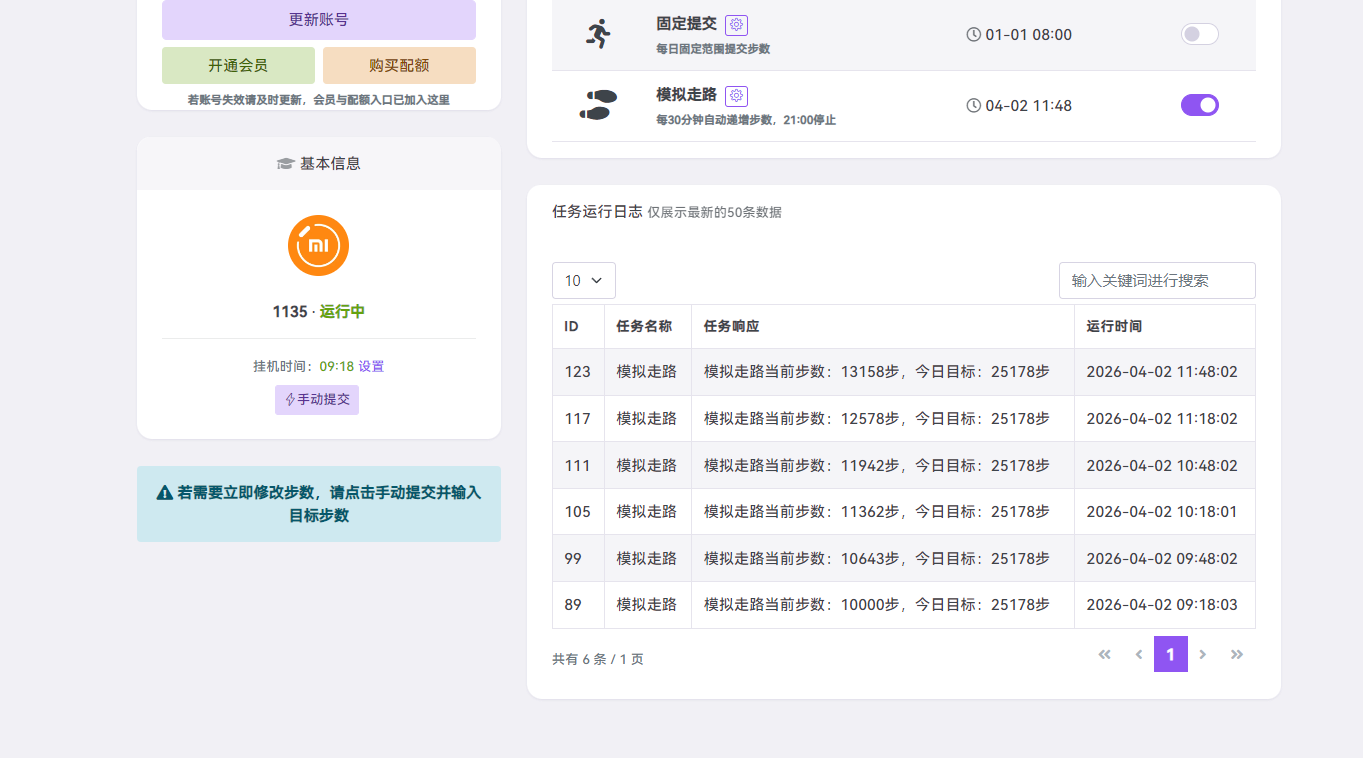Click the keyword search input field
This screenshot has height=758, width=1363.
[x=1157, y=280]
